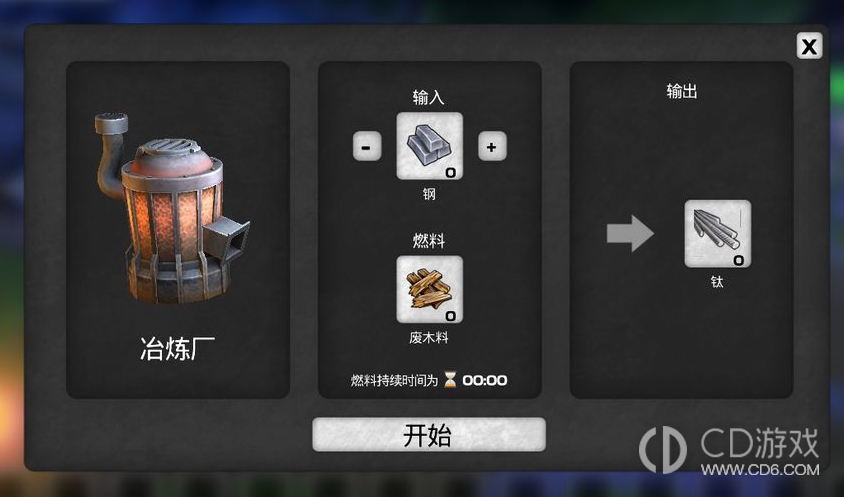The width and height of the screenshot is (844, 497).
Task: Click the 燃料 fuel section heading
Action: click(x=428, y=240)
